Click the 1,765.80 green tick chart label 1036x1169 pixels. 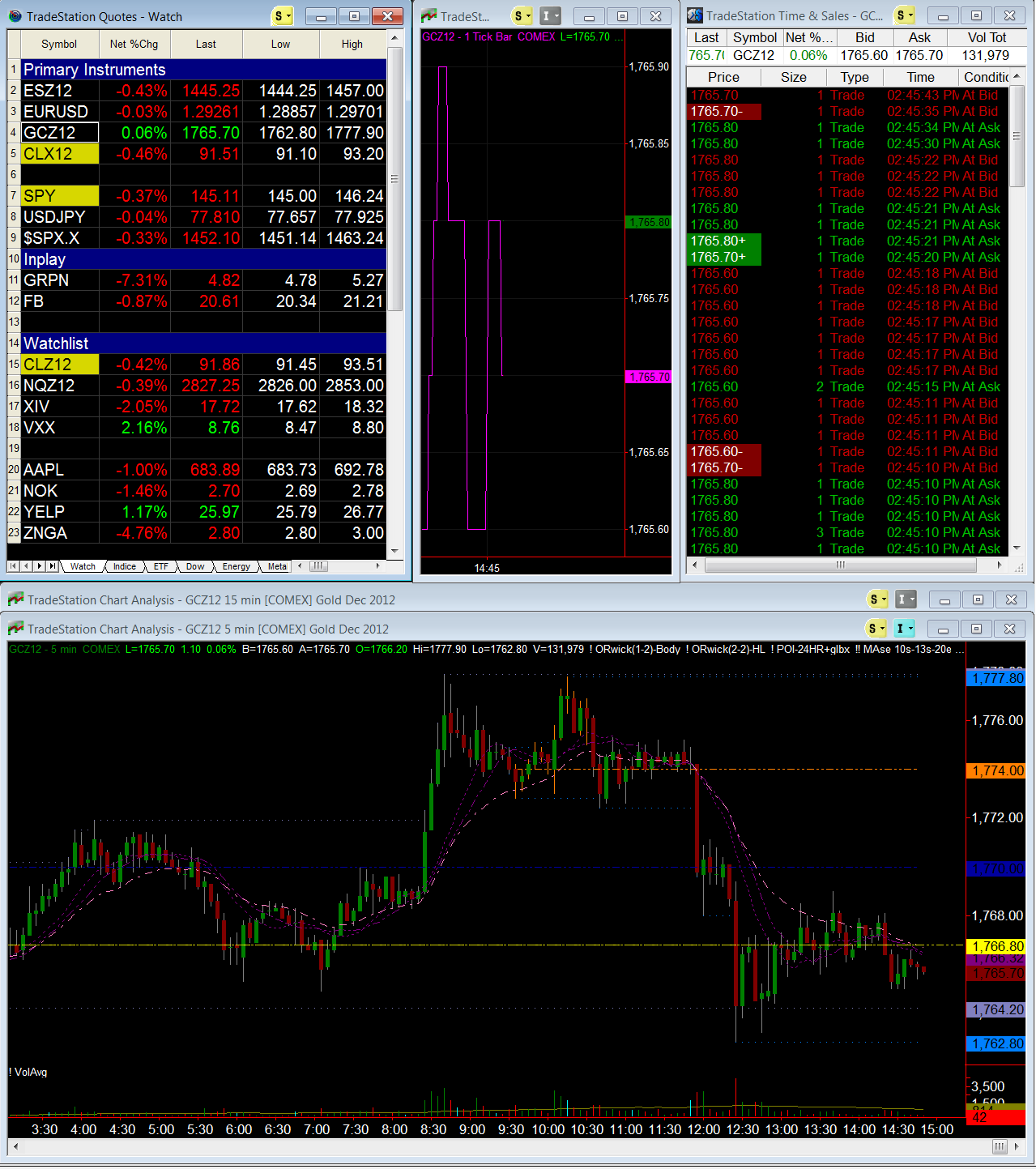click(x=648, y=222)
